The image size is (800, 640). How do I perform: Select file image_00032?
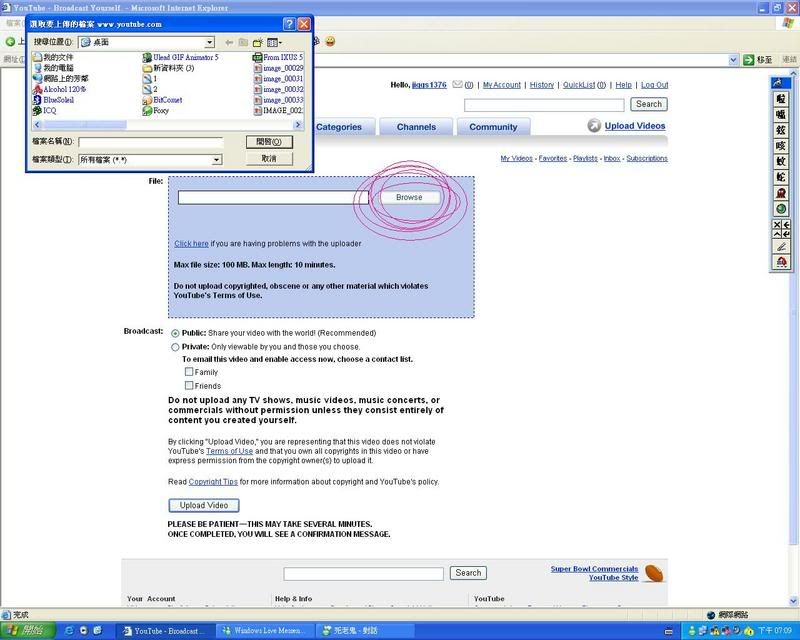click(x=278, y=89)
